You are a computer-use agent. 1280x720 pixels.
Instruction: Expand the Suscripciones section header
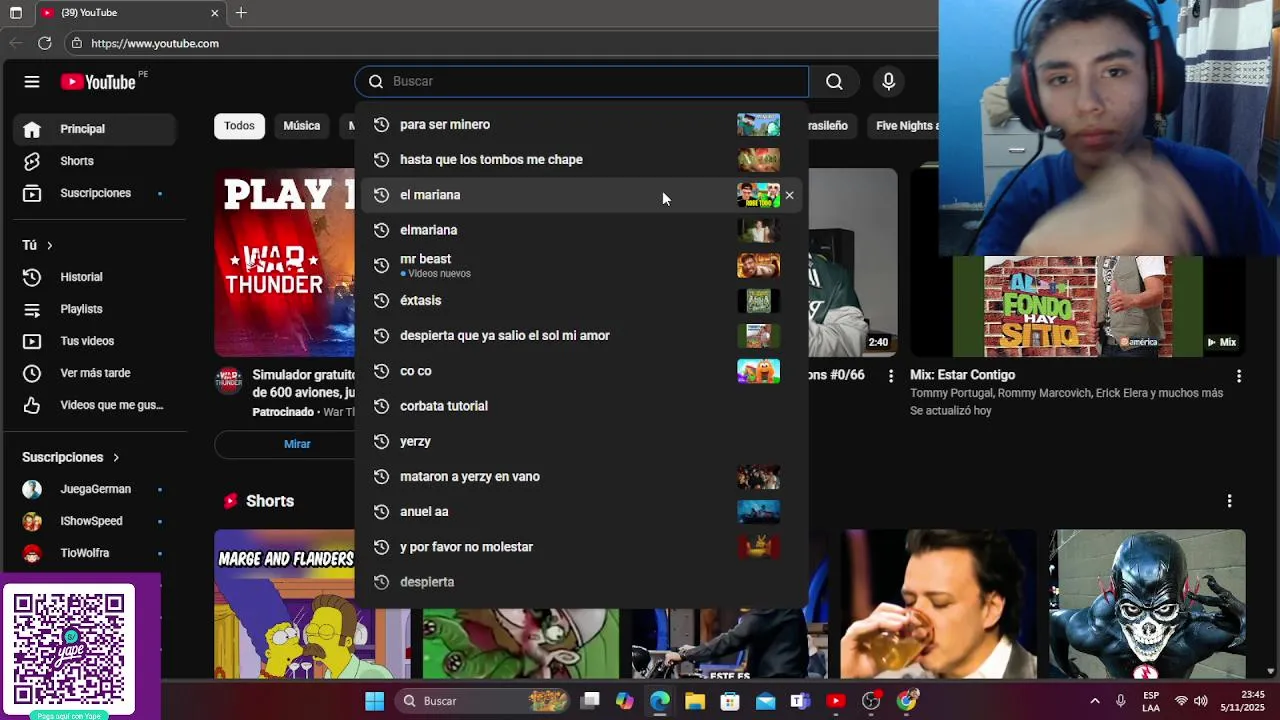[70, 457]
